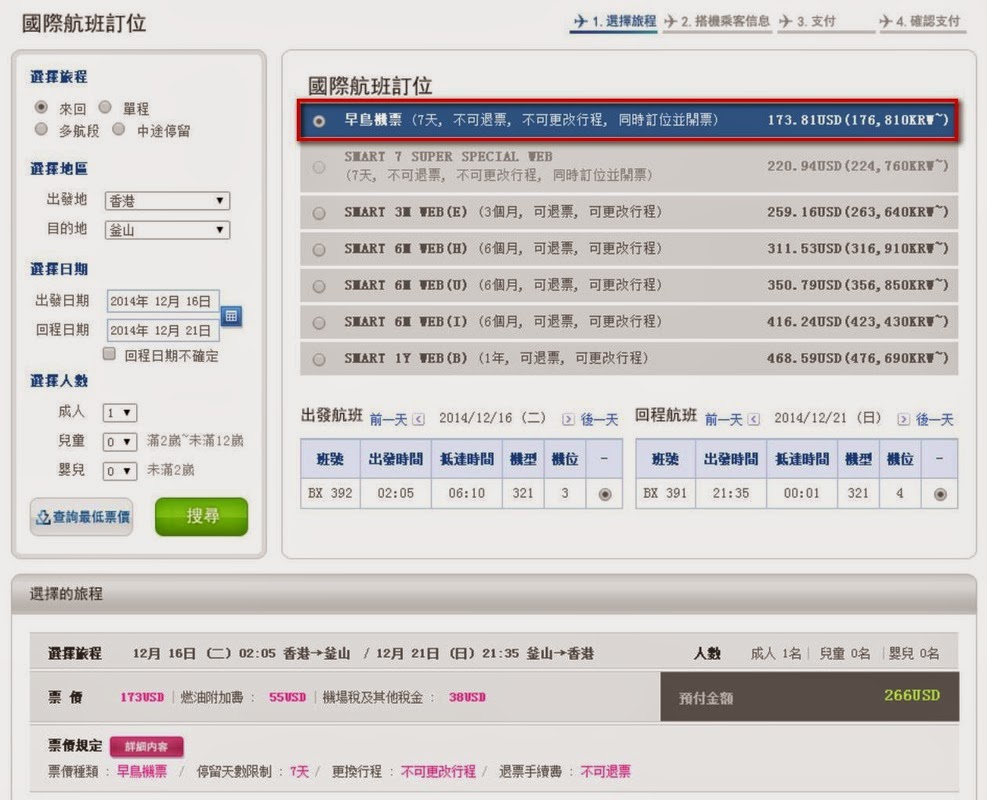Select SMART 3M WEB(E) fare option
The height and width of the screenshot is (800, 987).
click(319, 213)
